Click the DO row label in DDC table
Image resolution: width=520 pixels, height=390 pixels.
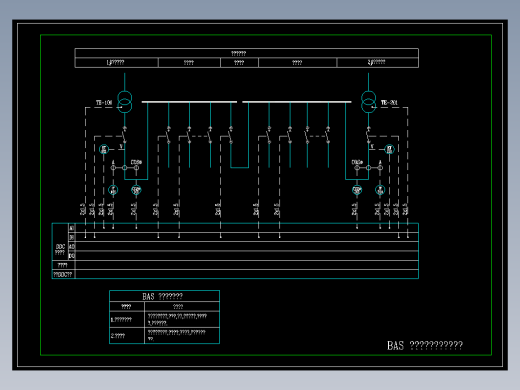72,256
